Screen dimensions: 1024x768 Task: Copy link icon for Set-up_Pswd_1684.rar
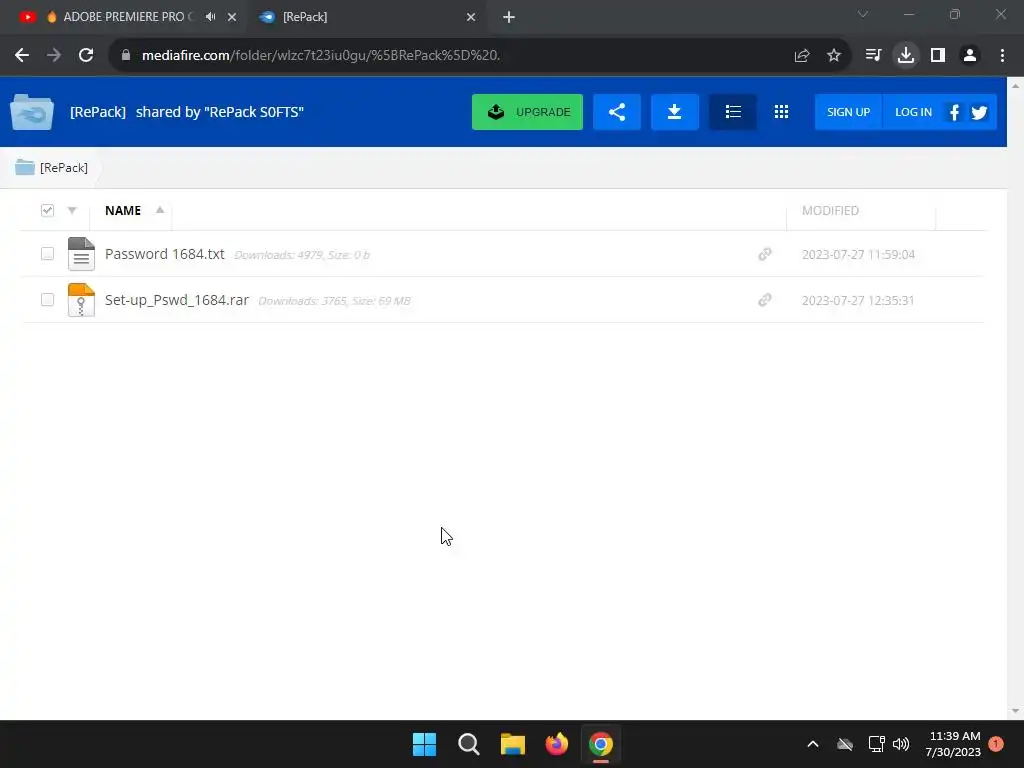pos(765,300)
